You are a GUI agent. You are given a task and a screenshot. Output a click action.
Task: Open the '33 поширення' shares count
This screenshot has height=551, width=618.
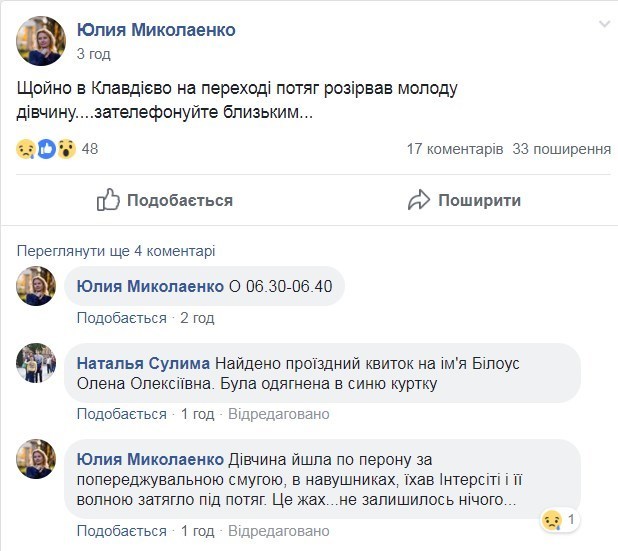click(561, 149)
